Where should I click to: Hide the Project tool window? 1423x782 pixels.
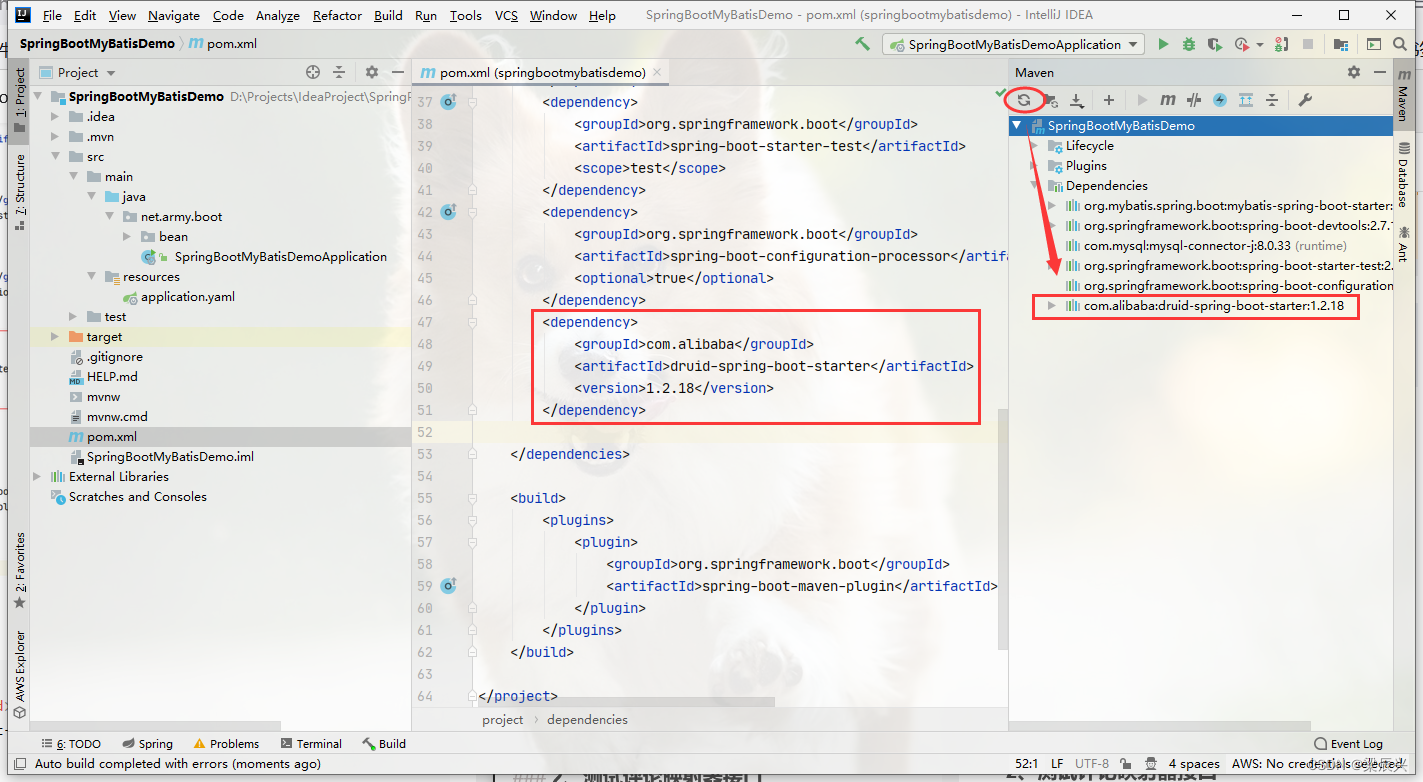[398, 72]
